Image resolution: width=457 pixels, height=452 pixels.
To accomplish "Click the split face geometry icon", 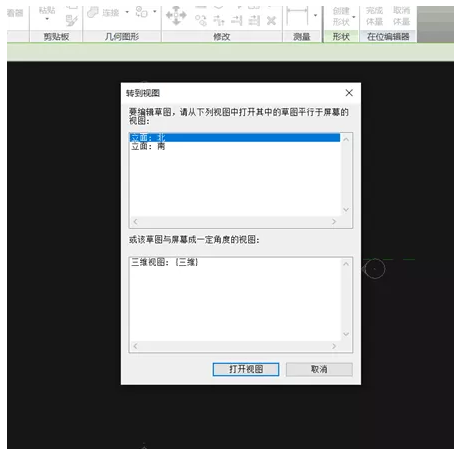I will [142, 12].
